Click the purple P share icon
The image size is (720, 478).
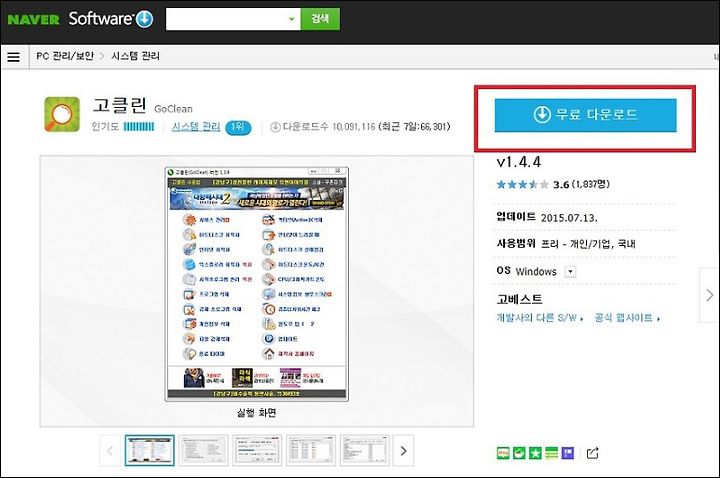(568, 453)
